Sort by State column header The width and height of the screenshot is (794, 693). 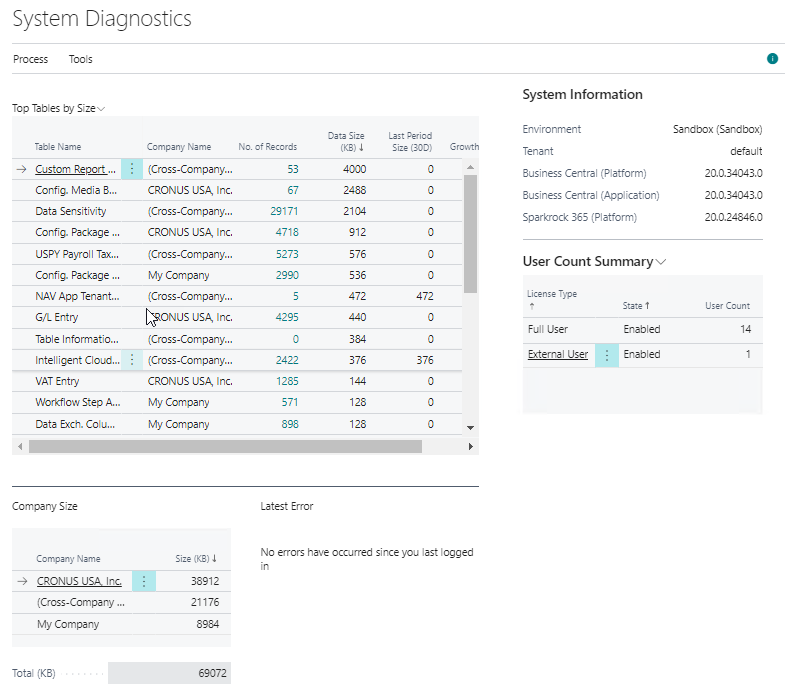(x=636, y=306)
